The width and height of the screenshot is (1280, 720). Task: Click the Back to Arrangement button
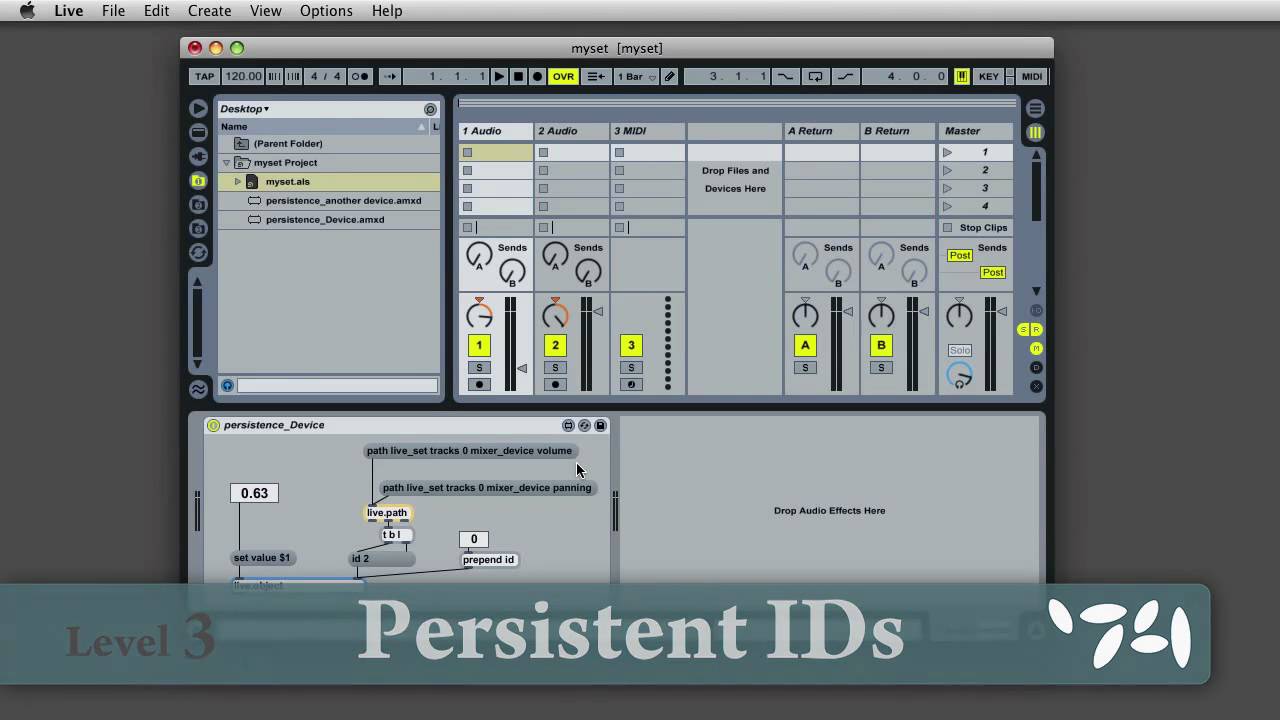click(x=596, y=77)
